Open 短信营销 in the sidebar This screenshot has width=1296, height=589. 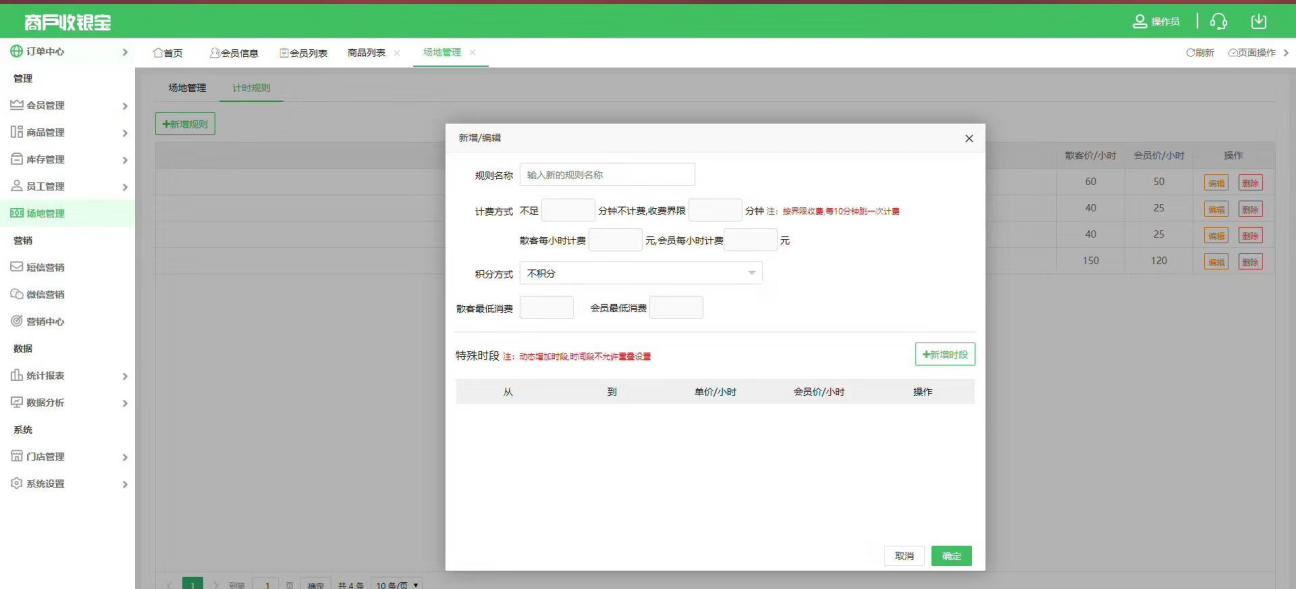tap(45, 267)
